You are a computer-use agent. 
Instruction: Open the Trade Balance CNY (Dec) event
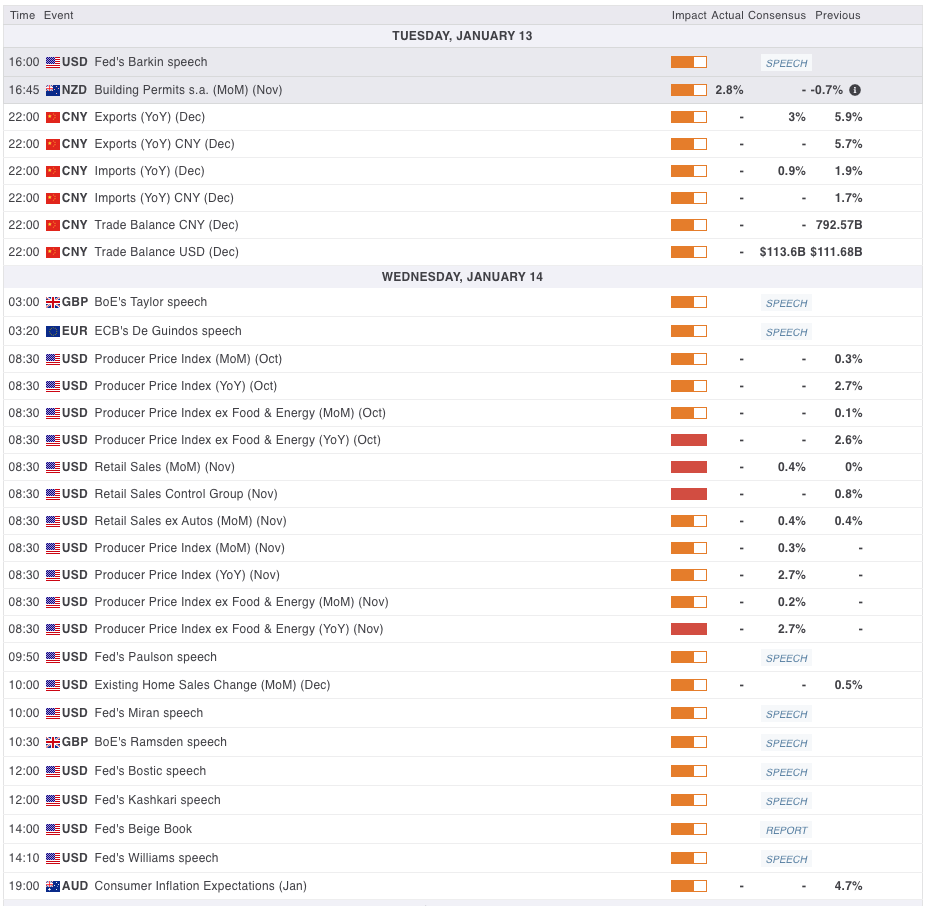[x=166, y=225]
